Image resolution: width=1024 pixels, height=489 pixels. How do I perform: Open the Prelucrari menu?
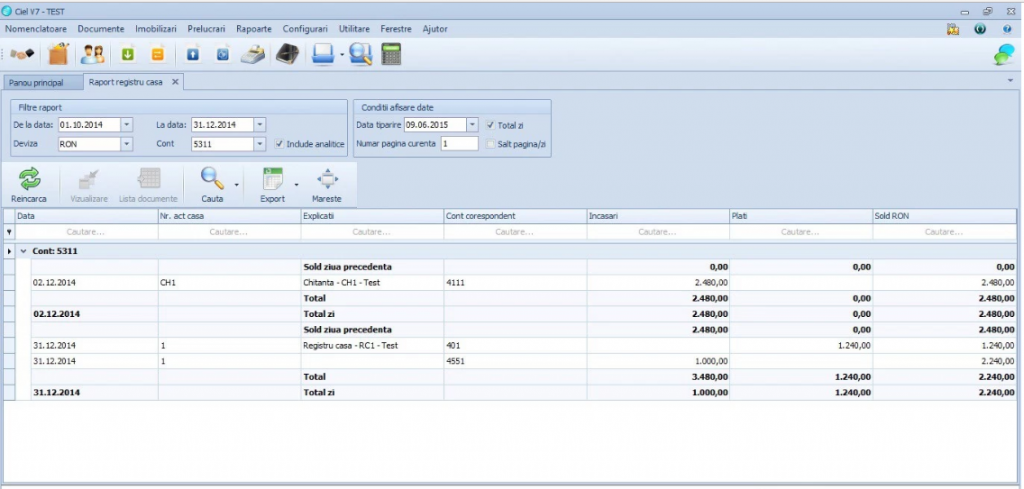[x=206, y=29]
